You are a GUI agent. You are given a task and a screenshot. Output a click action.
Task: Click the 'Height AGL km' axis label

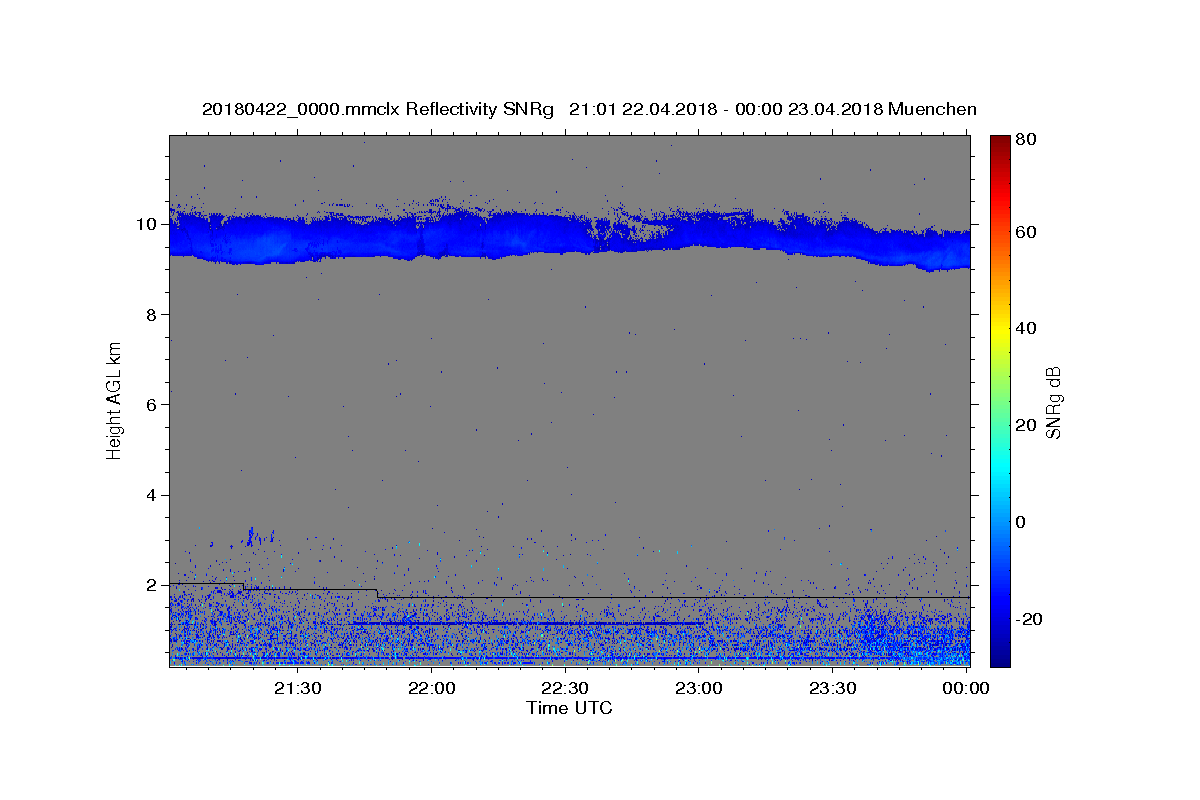(x=115, y=400)
